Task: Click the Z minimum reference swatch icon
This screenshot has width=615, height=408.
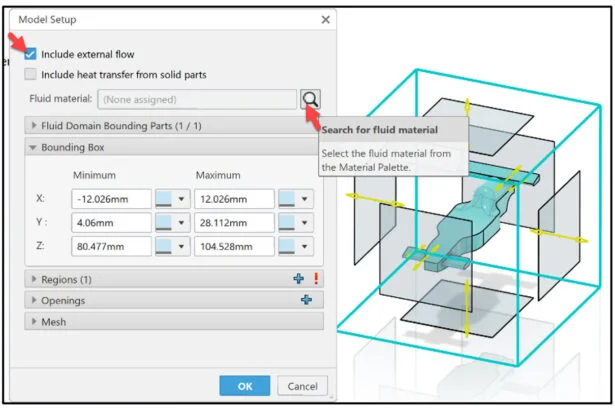Action: click(164, 246)
